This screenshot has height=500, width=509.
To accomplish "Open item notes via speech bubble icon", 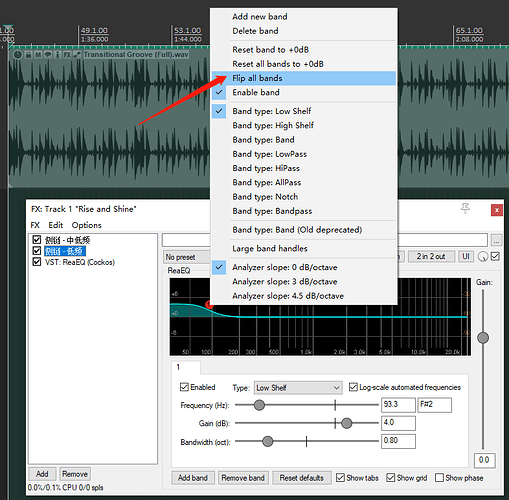I will tap(48, 54).
